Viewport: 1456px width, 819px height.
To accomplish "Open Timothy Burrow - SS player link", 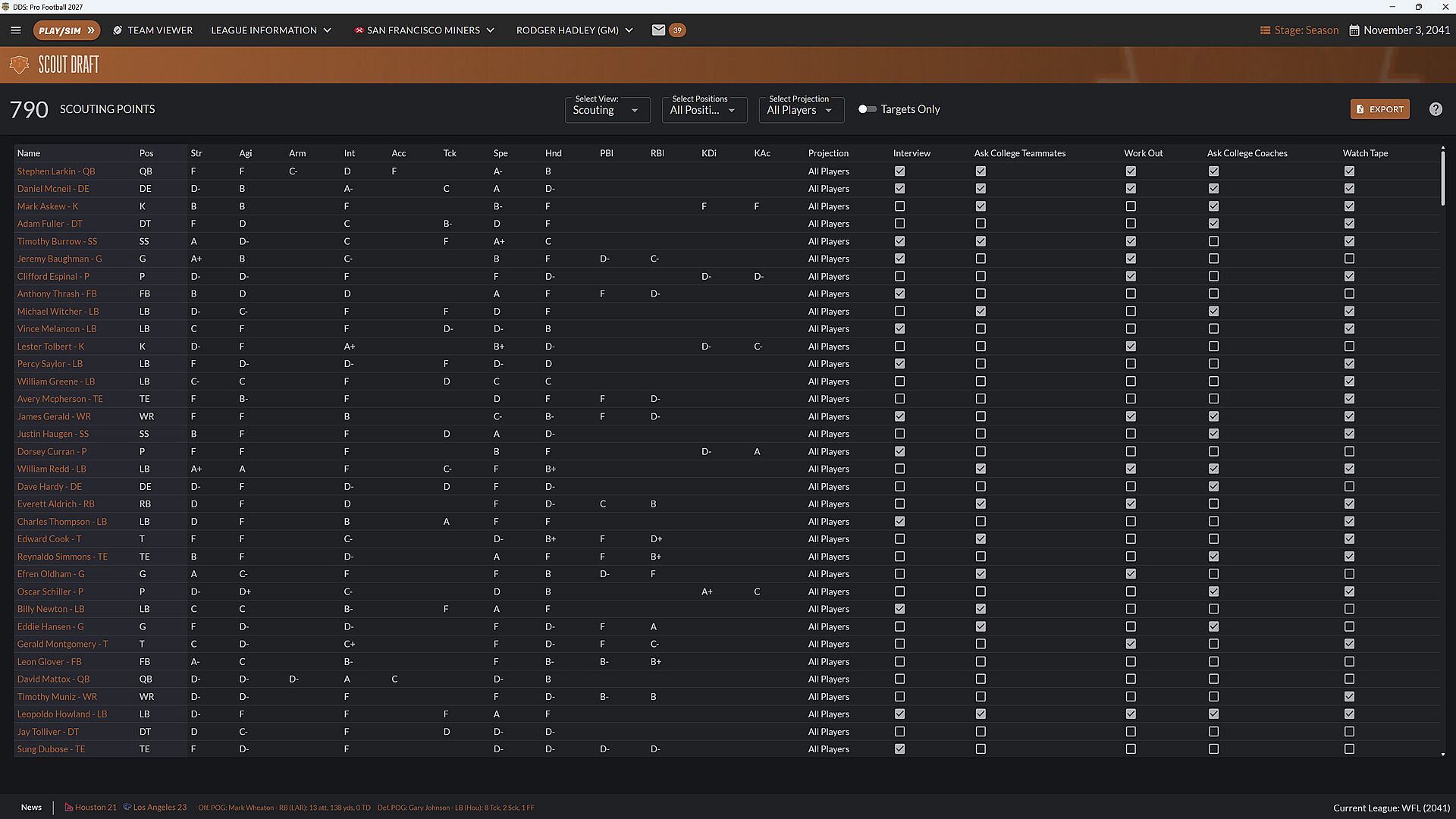I will pos(57,241).
